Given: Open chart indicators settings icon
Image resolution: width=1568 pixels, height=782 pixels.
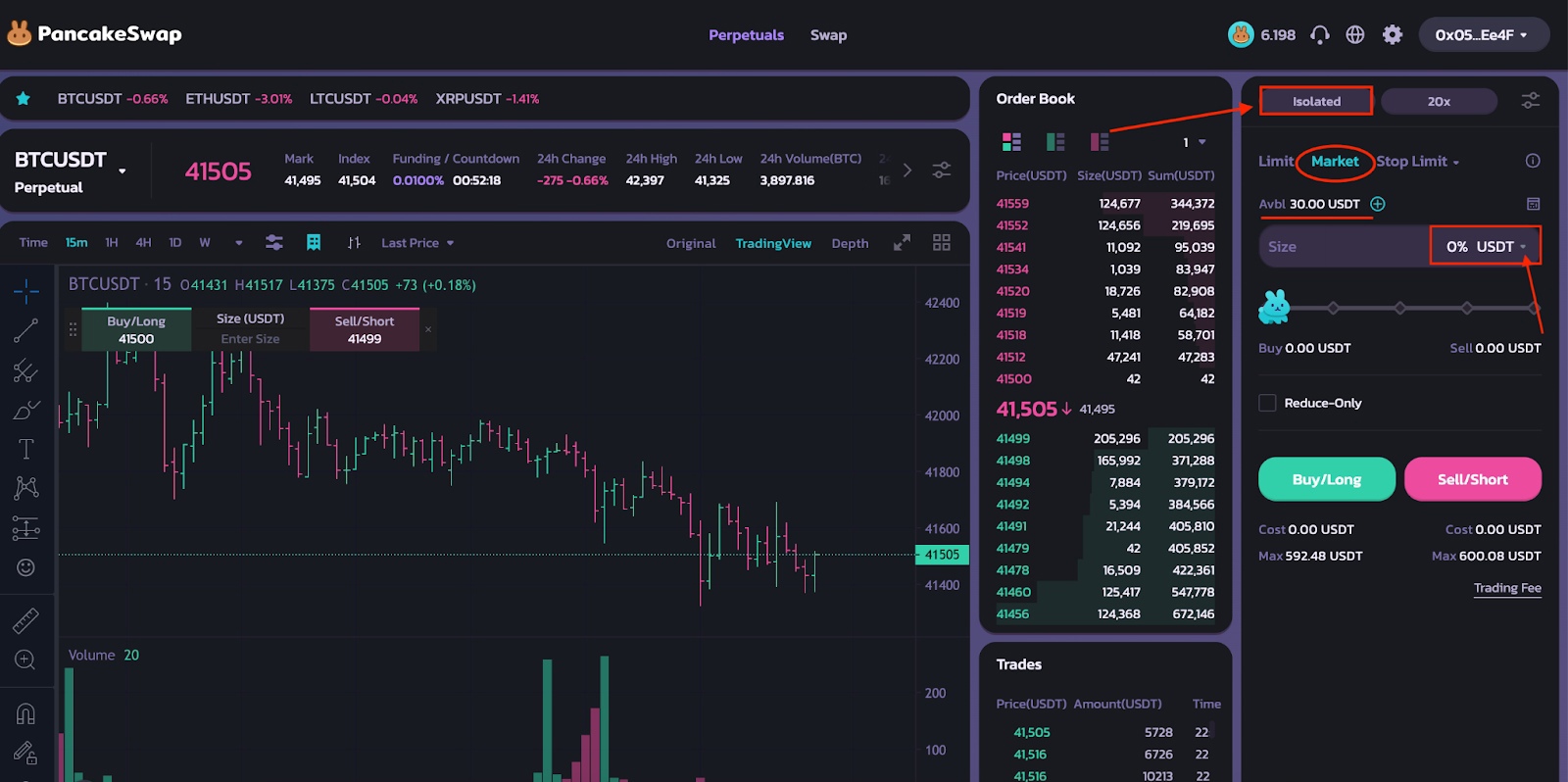Looking at the screenshot, I should [274, 243].
